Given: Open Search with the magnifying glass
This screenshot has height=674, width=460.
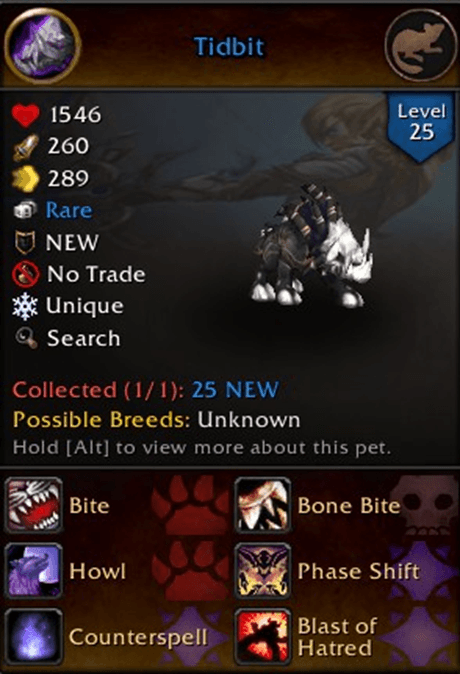Looking at the screenshot, I should tap(26, 338).
